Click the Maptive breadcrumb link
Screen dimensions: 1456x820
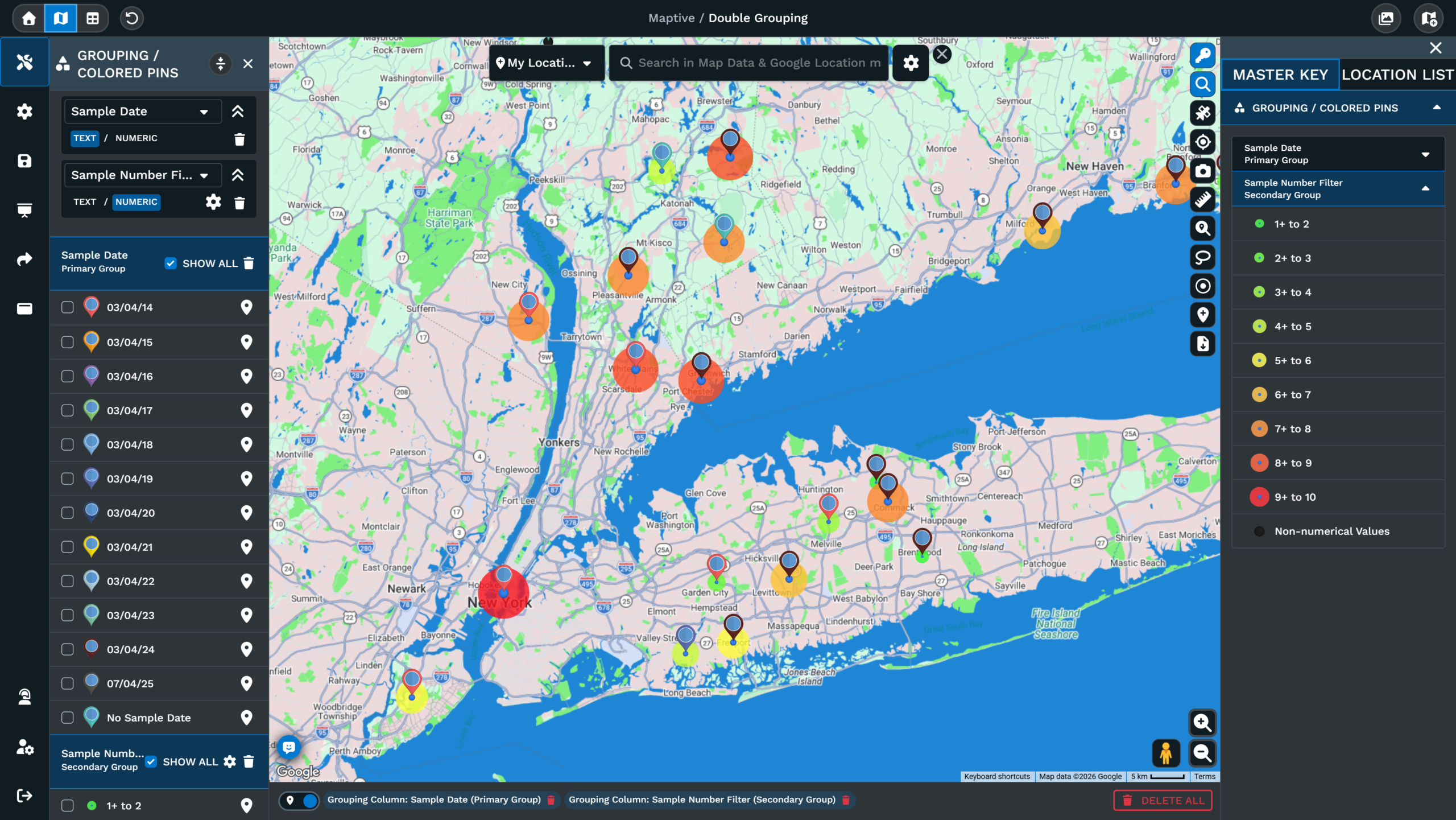point(671,18)
